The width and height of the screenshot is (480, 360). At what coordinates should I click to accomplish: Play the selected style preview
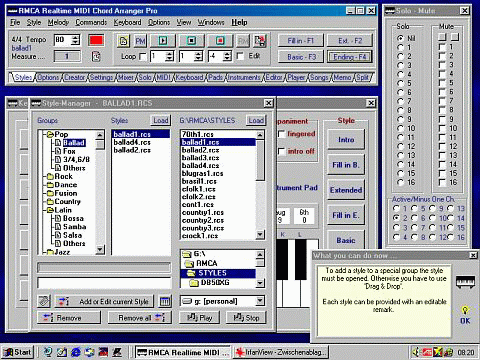200,318
